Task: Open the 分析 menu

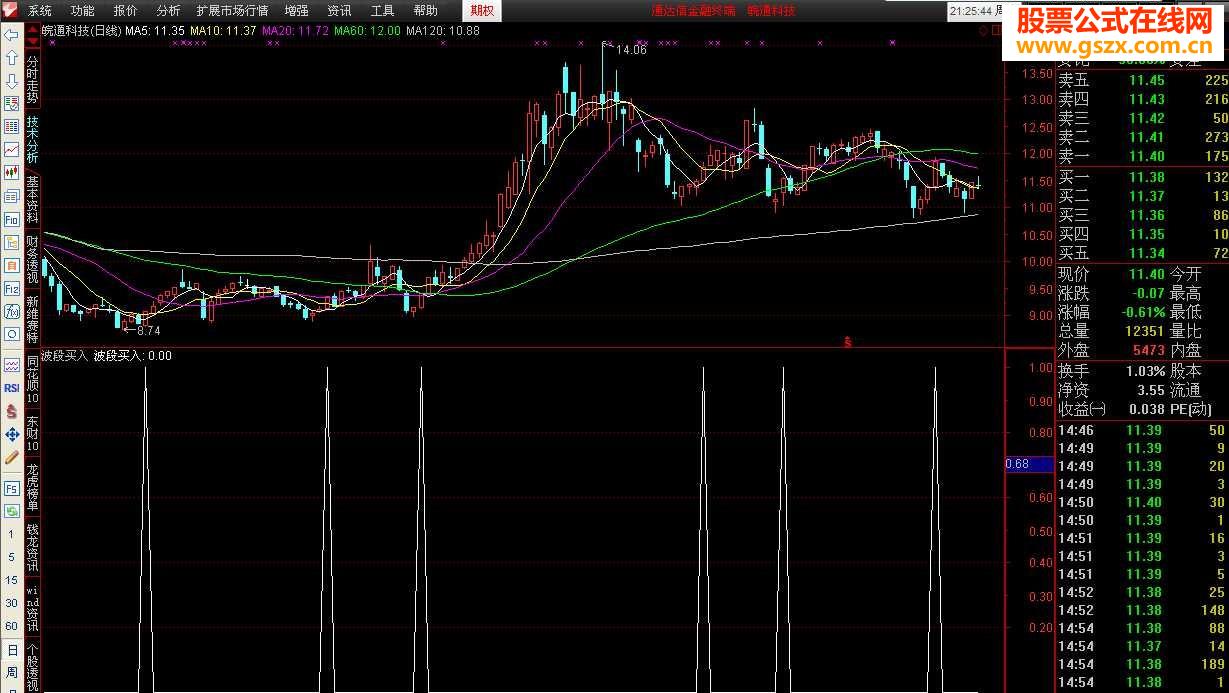Action: click(x=169, y=11)
